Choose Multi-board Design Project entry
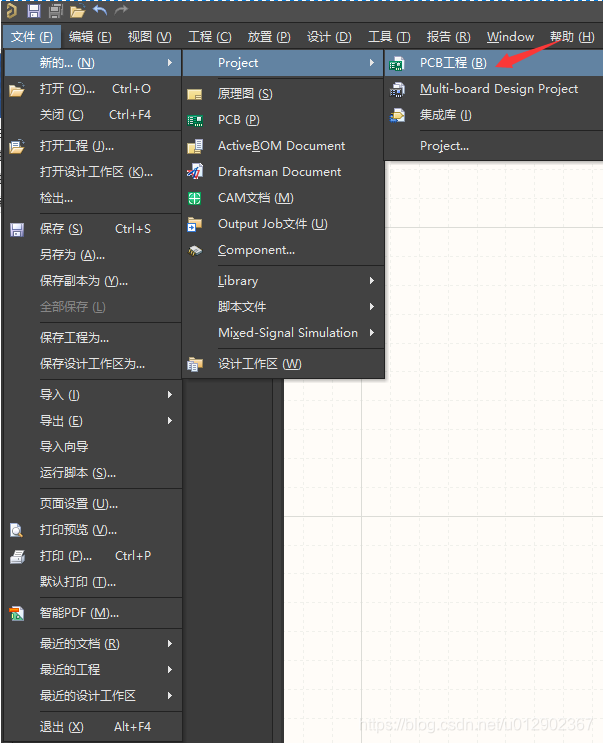 point(493,89)
